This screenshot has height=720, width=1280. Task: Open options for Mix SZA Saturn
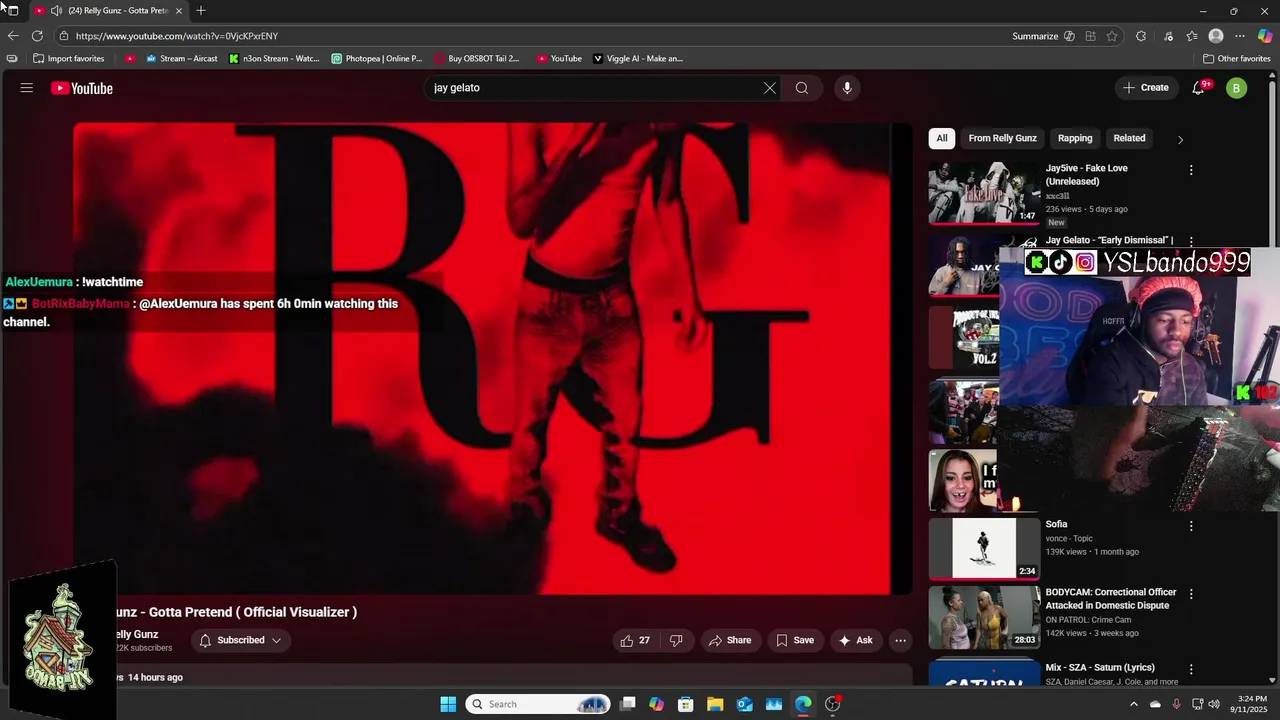1190,669
